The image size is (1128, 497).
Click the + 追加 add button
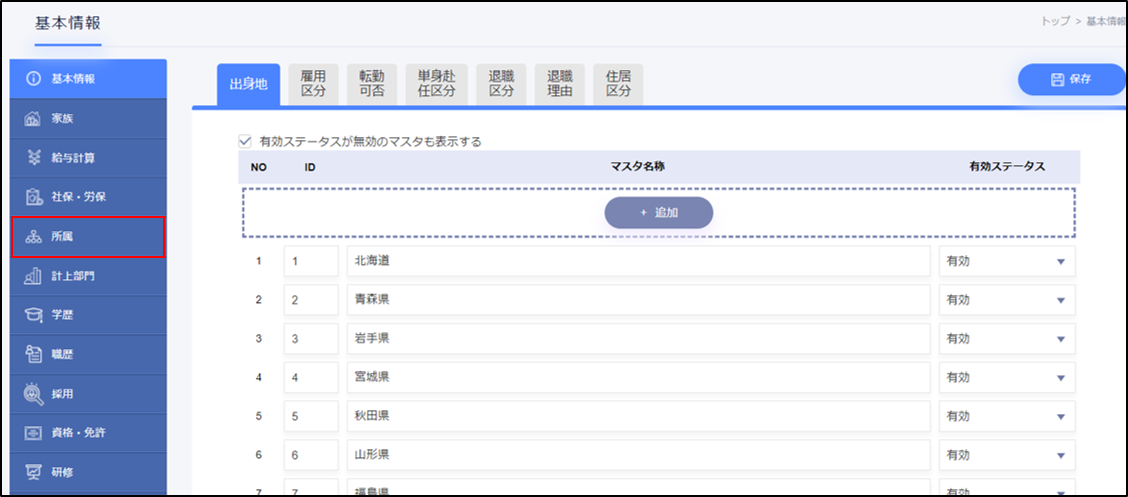(658, 213)
